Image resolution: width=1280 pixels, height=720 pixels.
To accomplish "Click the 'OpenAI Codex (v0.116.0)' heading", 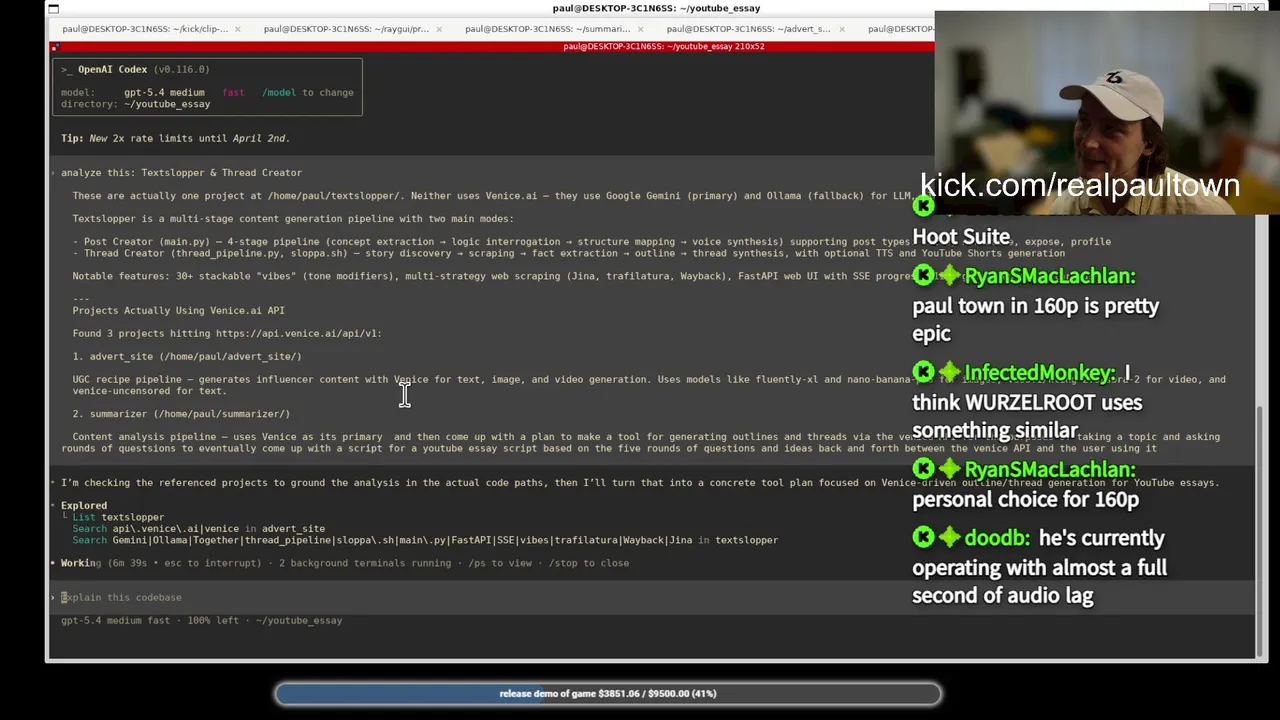I will (144, 69).
